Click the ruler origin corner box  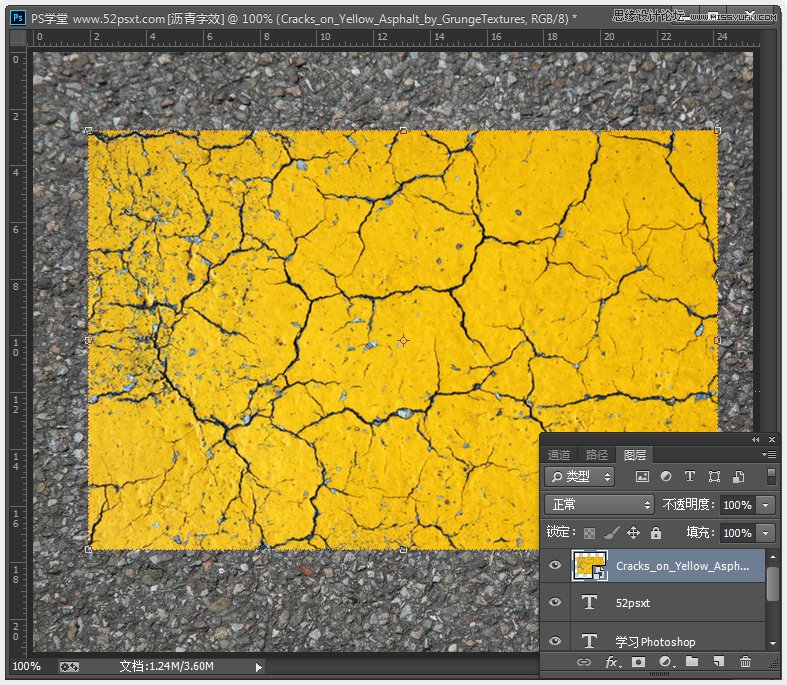19,38
